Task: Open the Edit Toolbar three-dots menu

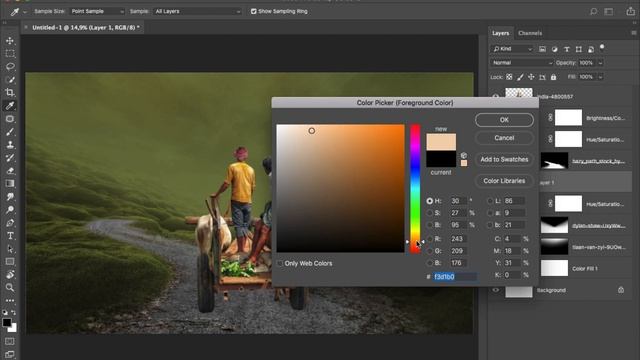Action: (10, 301)
